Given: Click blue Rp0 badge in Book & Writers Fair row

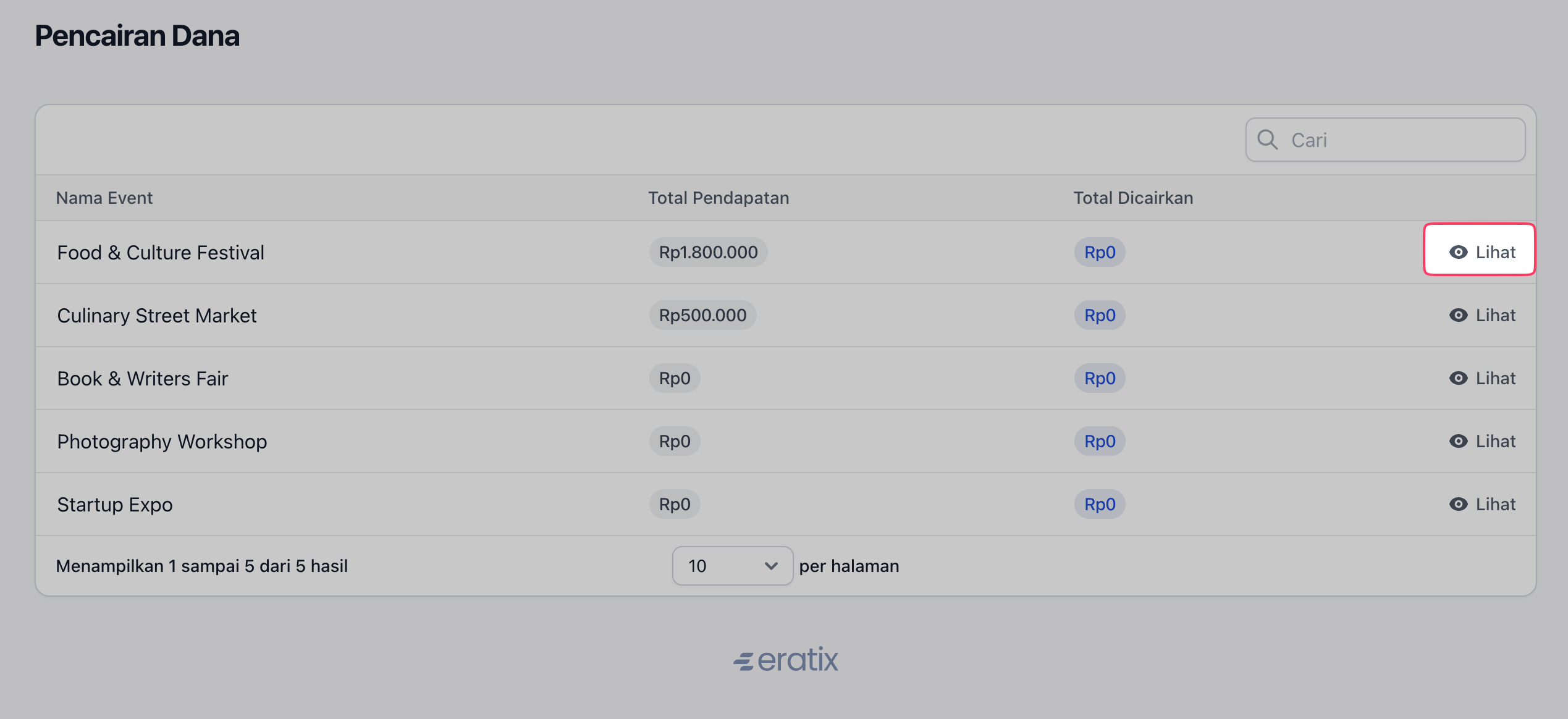Looking at the screenshot, I should coord(1100,378).
